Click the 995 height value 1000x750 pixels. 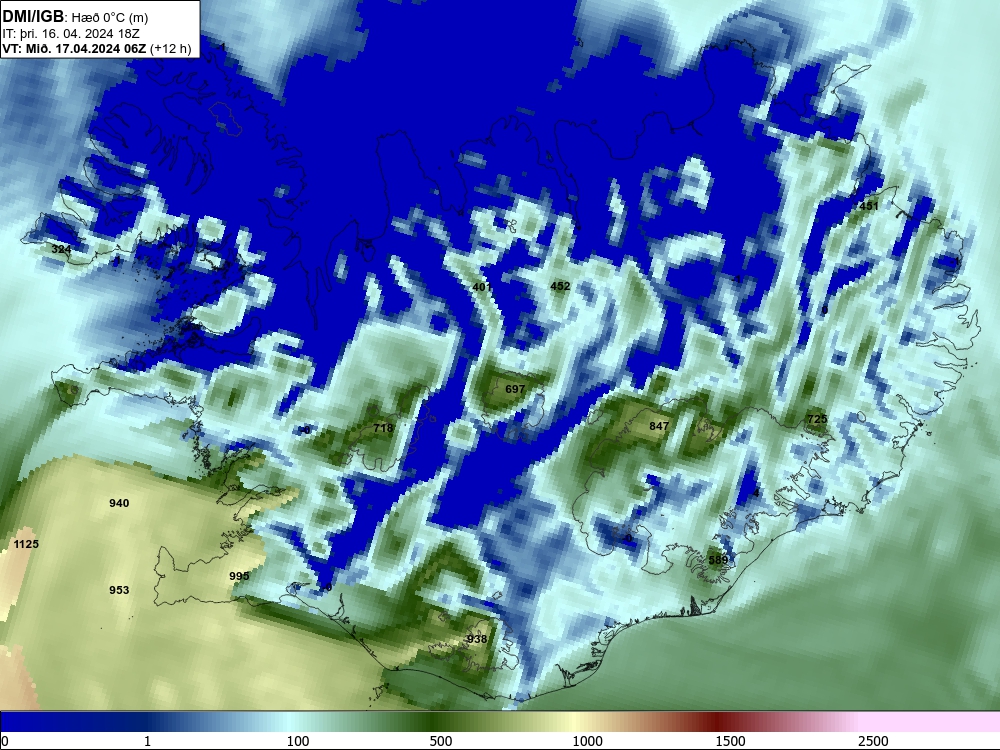[239, 576]
